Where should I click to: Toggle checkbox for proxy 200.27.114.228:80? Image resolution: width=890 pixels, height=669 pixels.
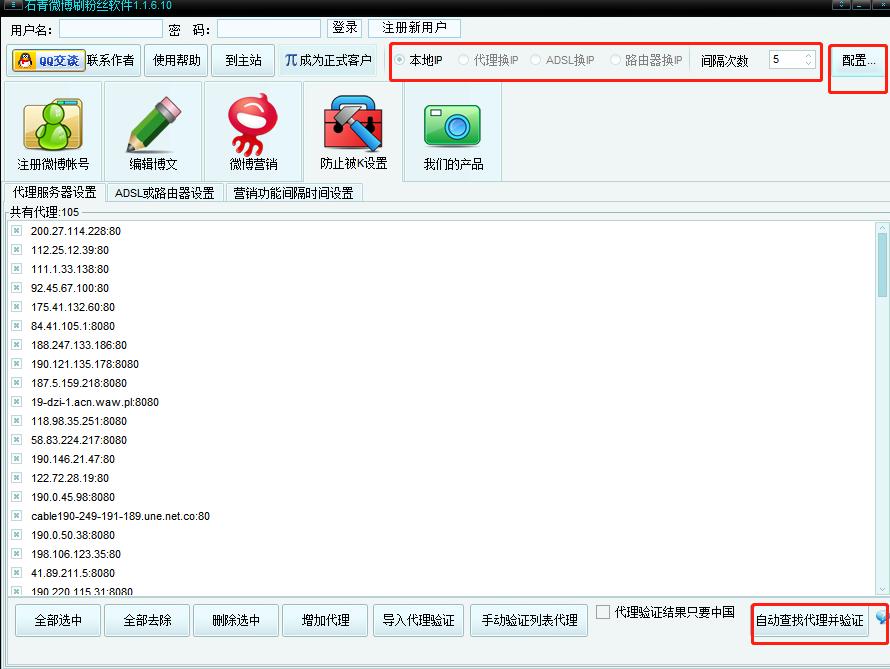(x=16, y=230)
